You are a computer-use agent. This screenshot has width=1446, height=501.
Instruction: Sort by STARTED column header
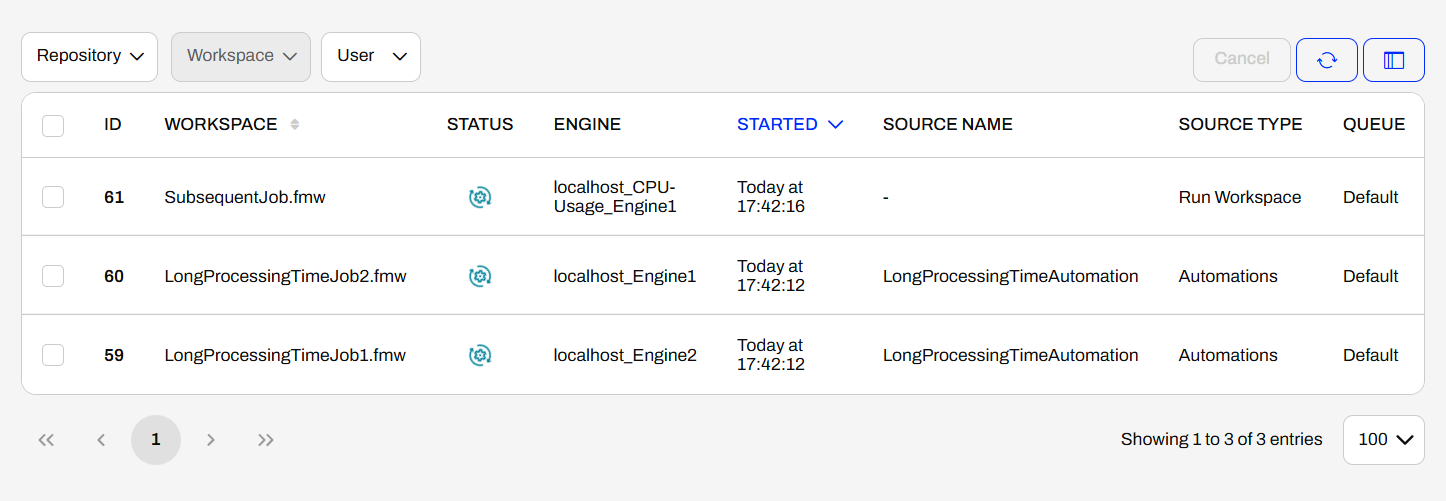(x=790, y=125)
